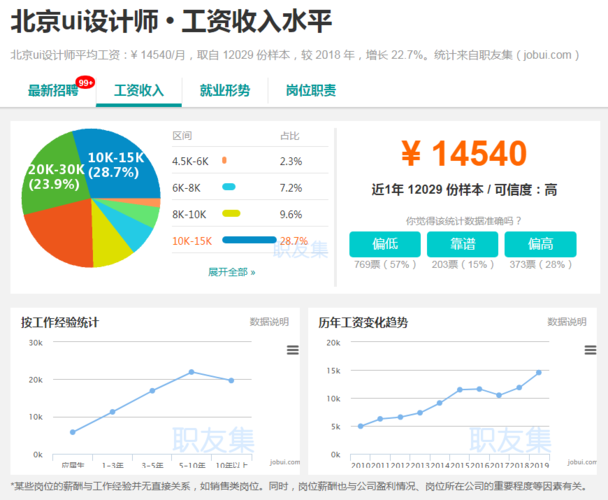Expand the full salary range list 展开全部
The width and height of the screenshot is (608, 500).
point(231,272)
